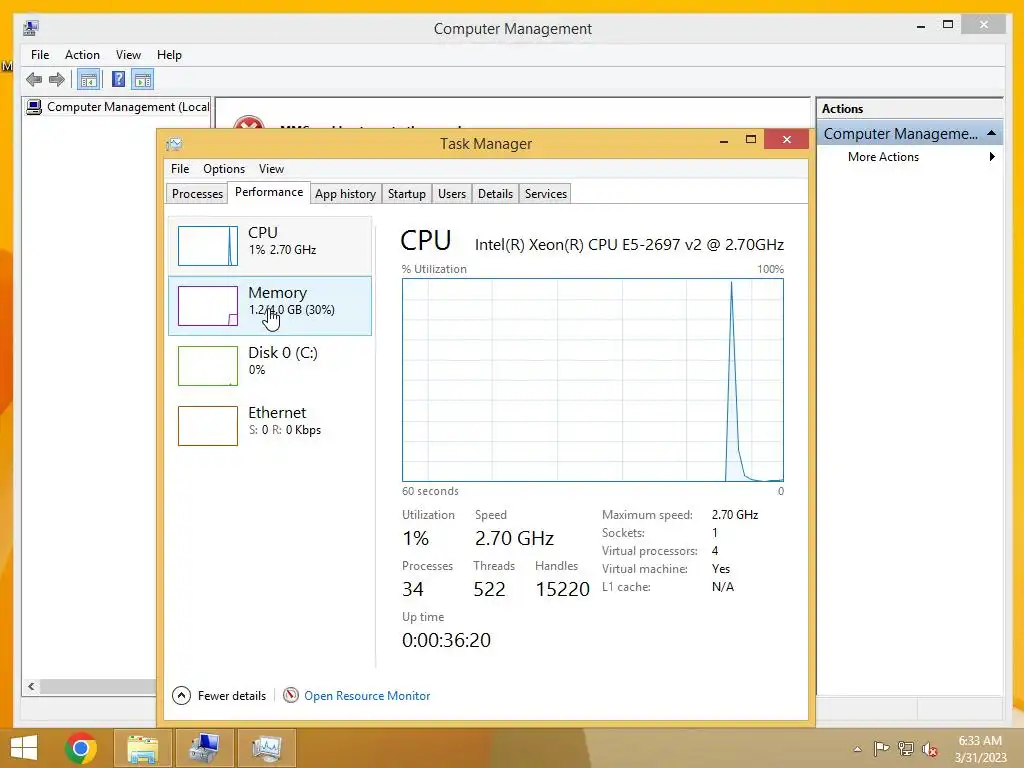Open Task Manager File menu

coord(180,168)
